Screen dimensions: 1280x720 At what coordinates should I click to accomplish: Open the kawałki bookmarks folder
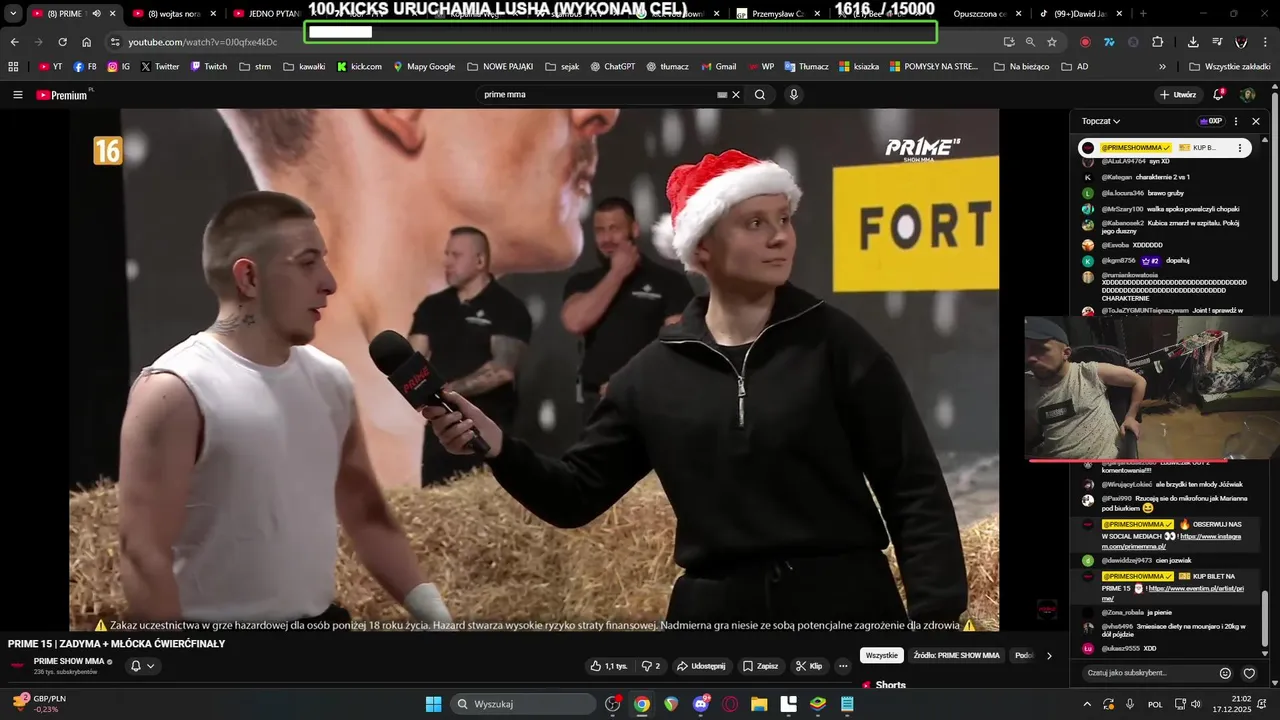(304, 67)
